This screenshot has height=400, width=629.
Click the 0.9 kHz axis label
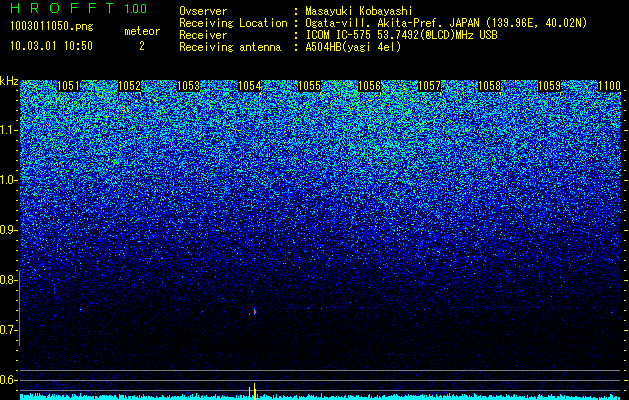(9, 230)
